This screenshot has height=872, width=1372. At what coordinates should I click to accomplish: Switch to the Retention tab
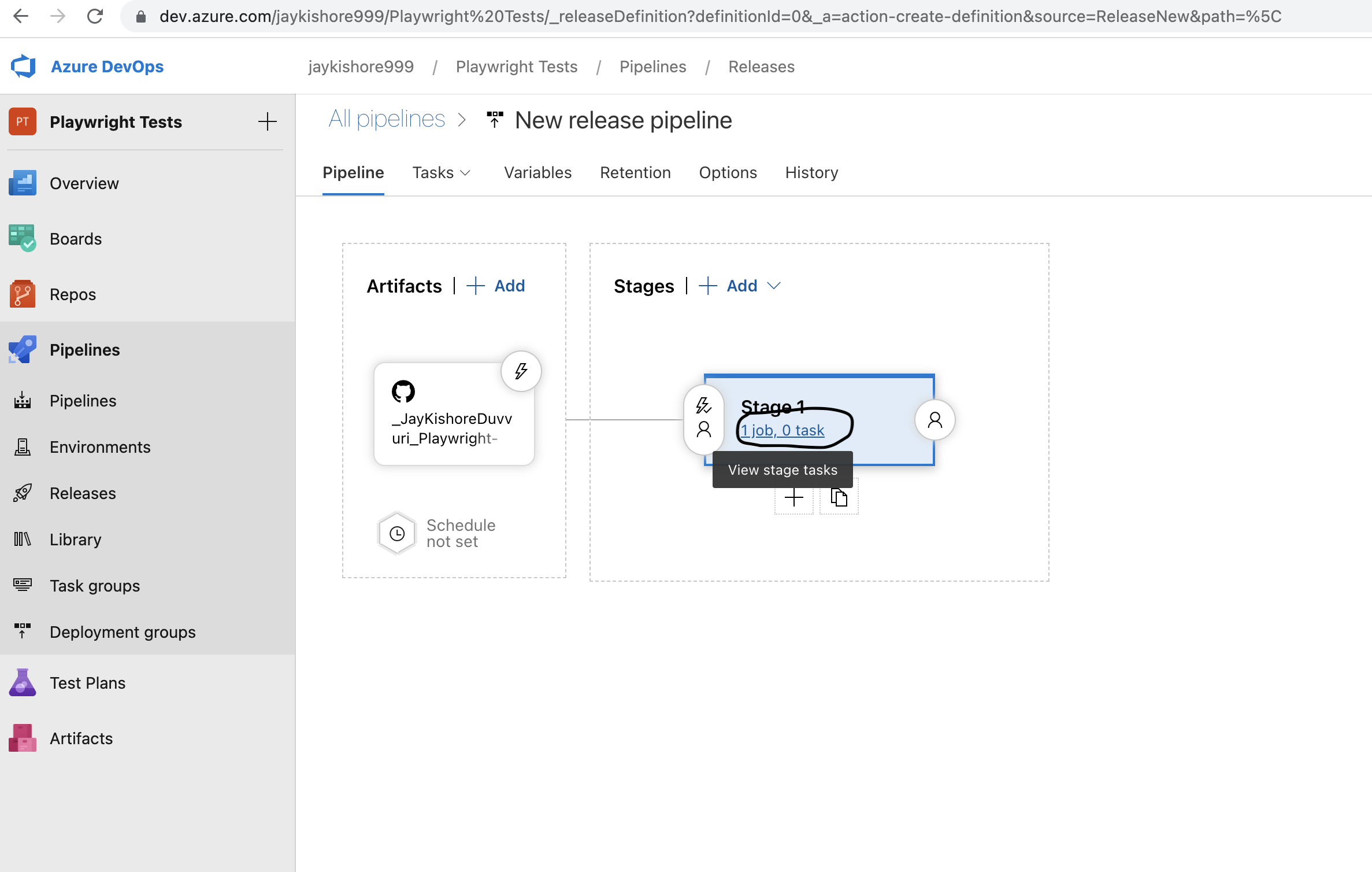tap(635, 172)
